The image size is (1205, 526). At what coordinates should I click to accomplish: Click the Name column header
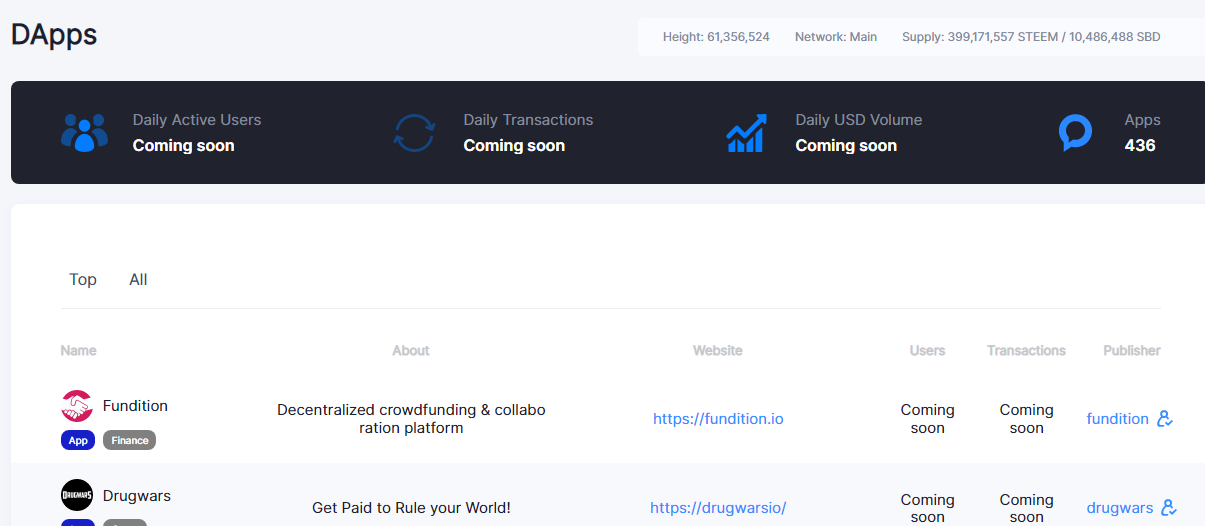78,351
